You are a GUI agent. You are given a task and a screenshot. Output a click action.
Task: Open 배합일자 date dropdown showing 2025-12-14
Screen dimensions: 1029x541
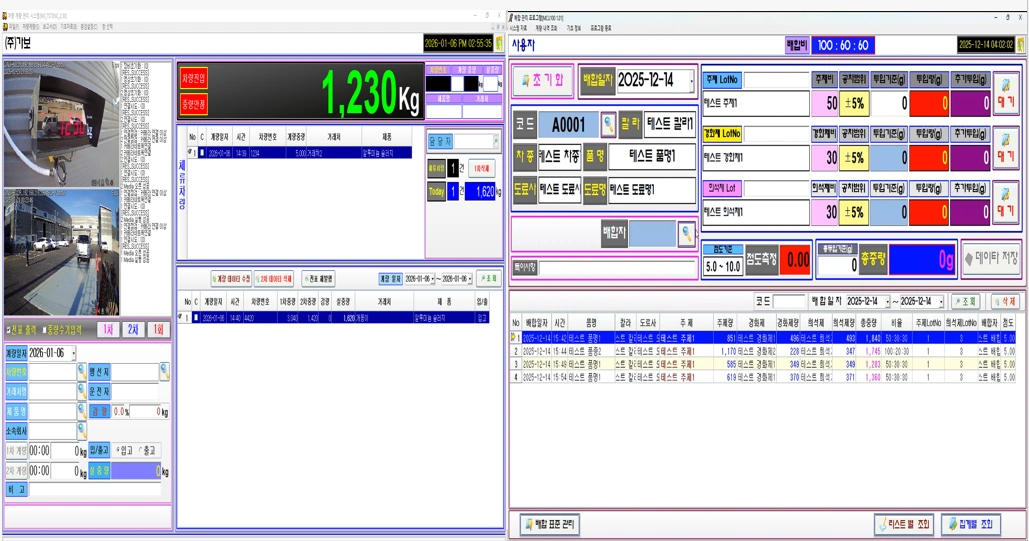[690, 81]
